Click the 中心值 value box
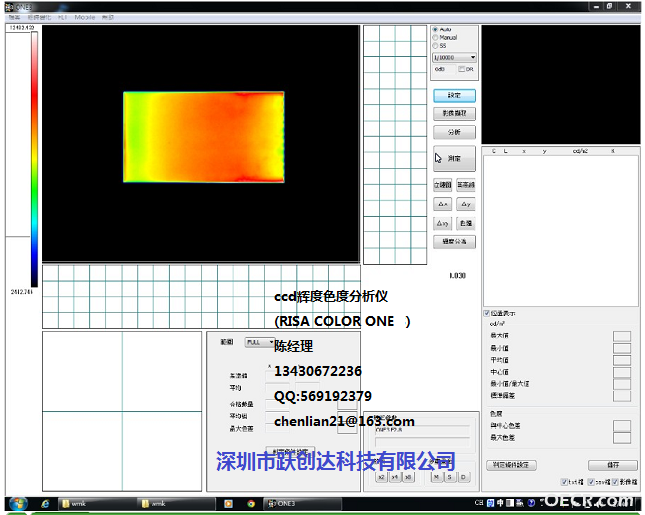Screen dimensions: 645x515 click(x=622, y=372)
